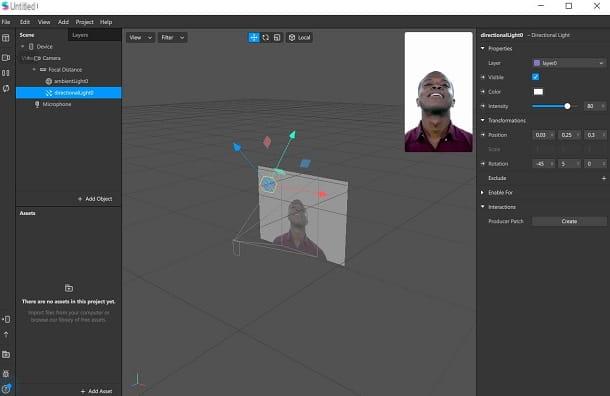
Task: Open the Project menu
Action: (84, 22)
